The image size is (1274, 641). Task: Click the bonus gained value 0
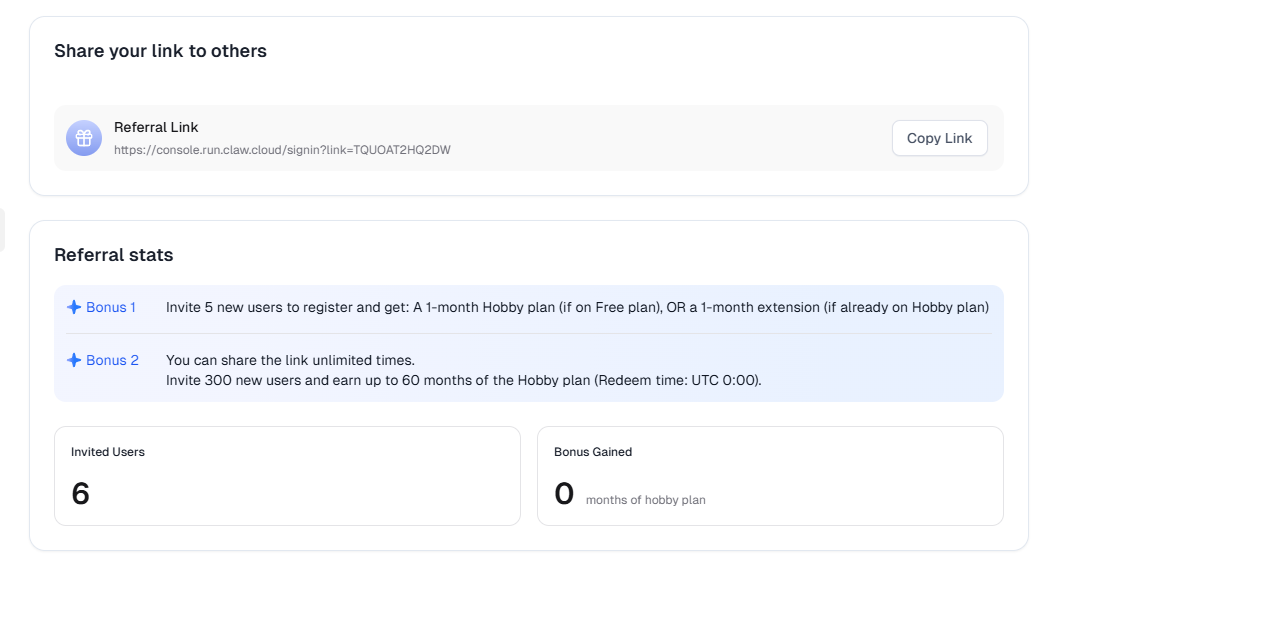[x=564, y=493]
